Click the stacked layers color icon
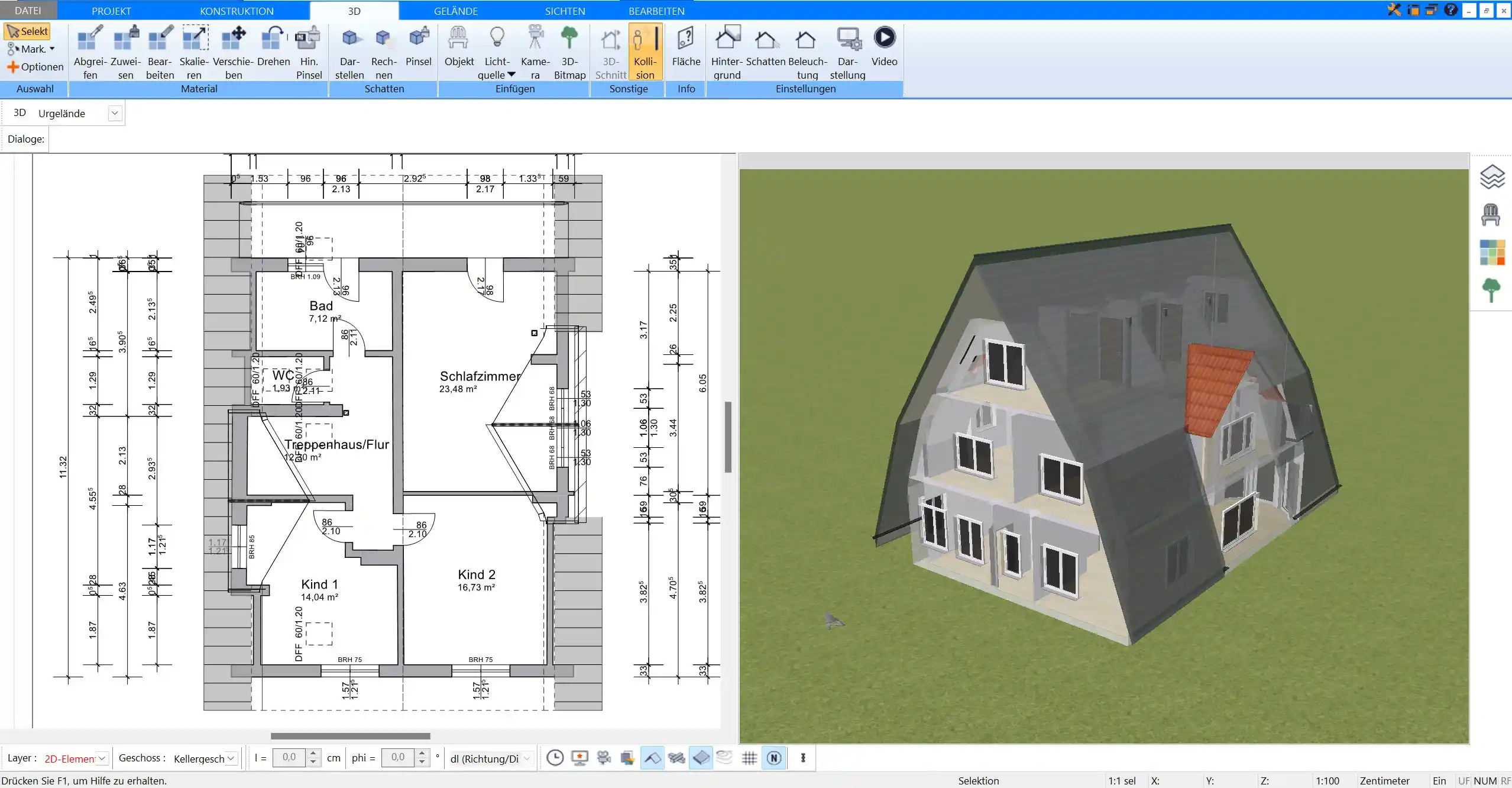 (627, 758)
